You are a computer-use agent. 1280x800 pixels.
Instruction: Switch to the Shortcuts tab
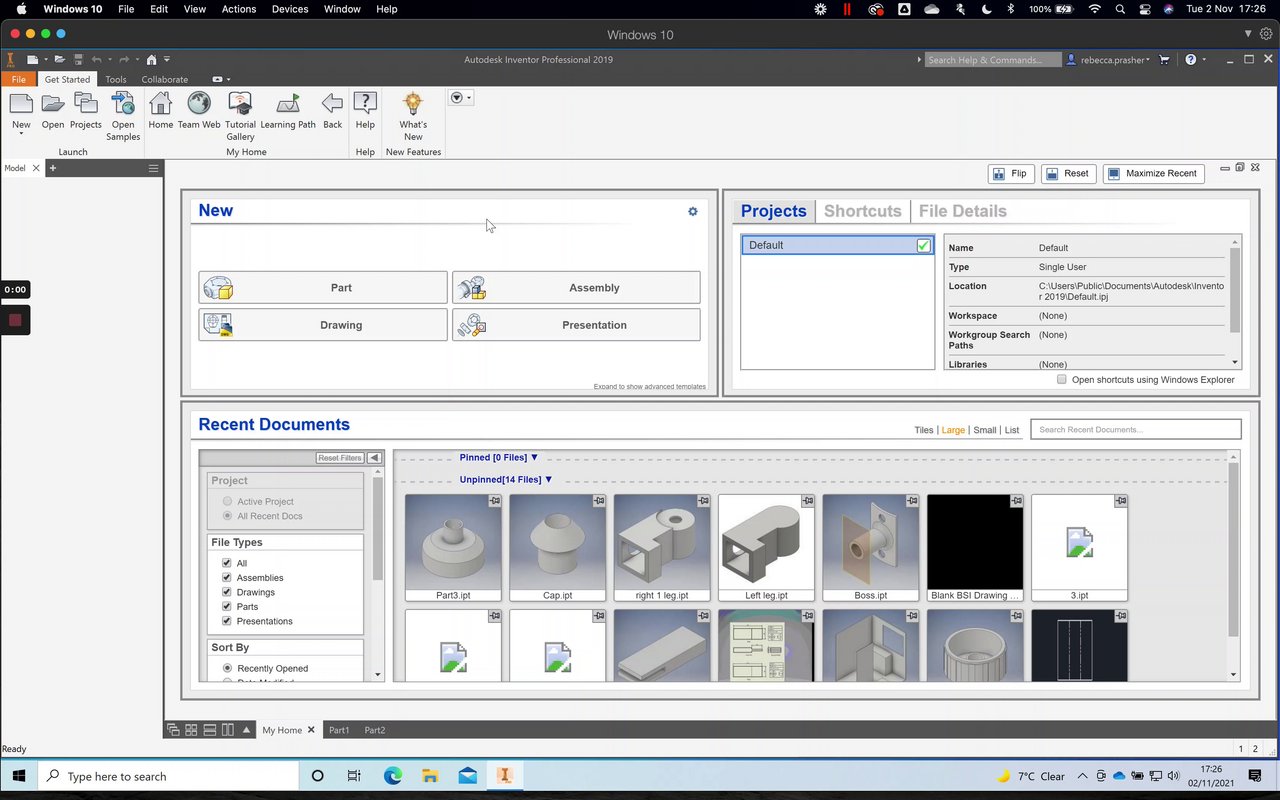(862, 211)
